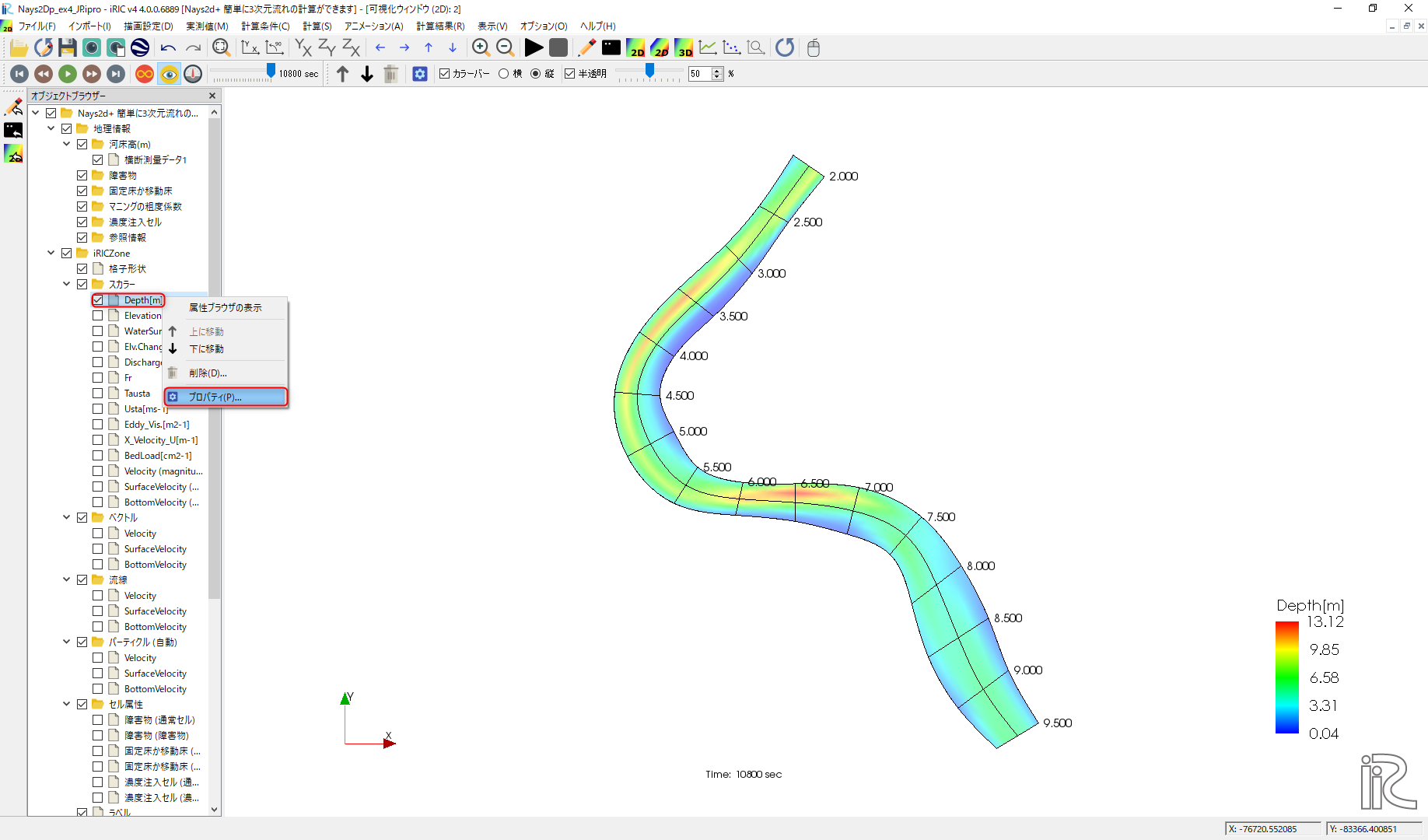
Task: Click the reload results circular arrow icon
Action: (x=785, y=48)
